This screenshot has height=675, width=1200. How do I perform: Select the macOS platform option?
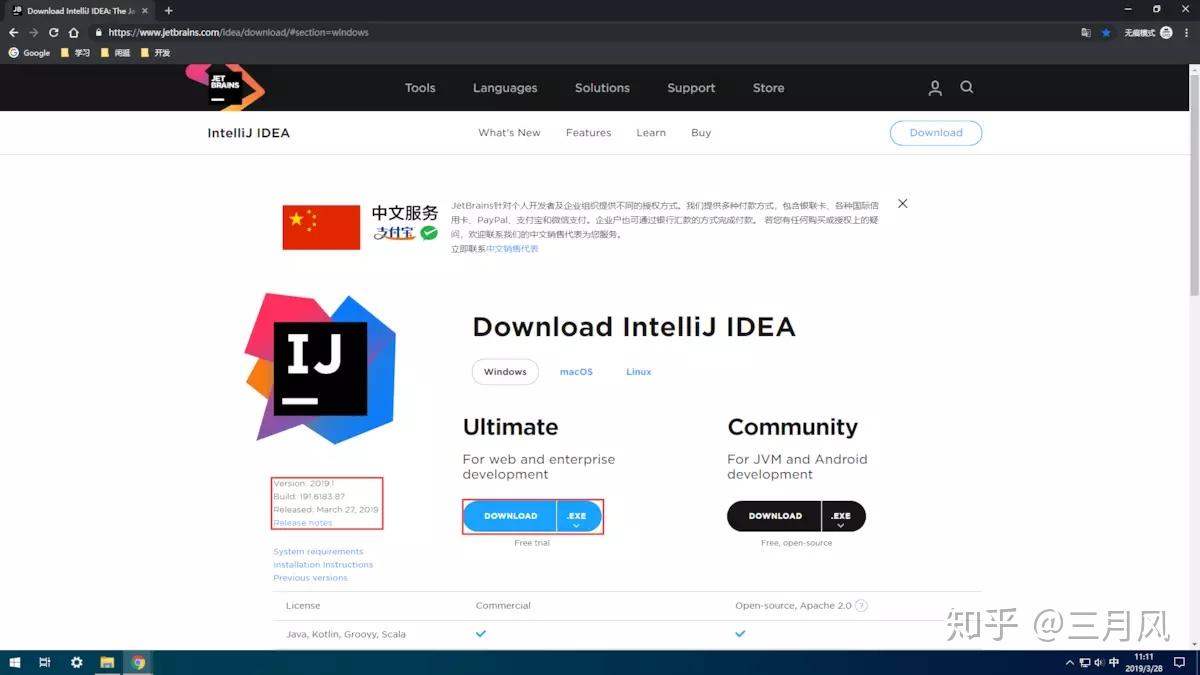pyautogui.click(x=576, y=371)
